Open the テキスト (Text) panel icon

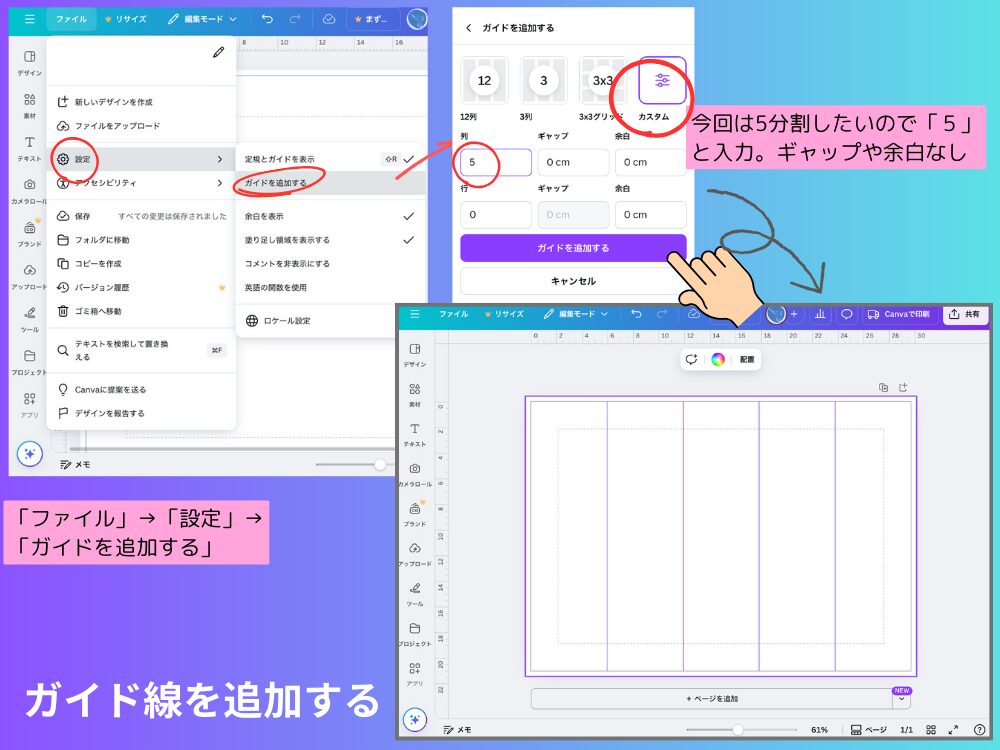(30, 140)
